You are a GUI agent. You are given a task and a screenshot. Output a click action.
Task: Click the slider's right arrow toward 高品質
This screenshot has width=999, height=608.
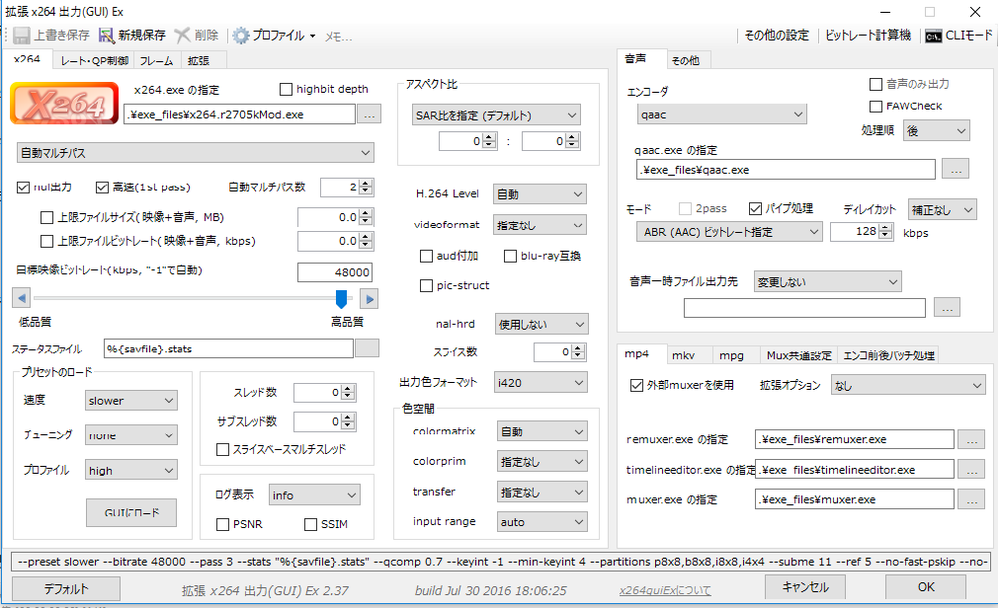(369, 298)
